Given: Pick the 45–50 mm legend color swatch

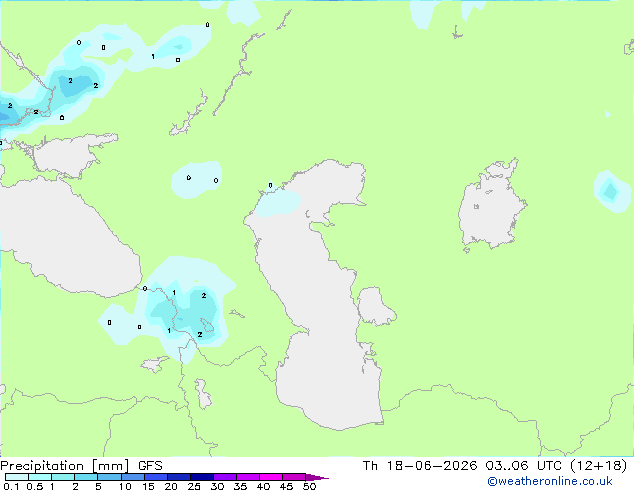Looking at the screenshot, I should tap(294, 477).
